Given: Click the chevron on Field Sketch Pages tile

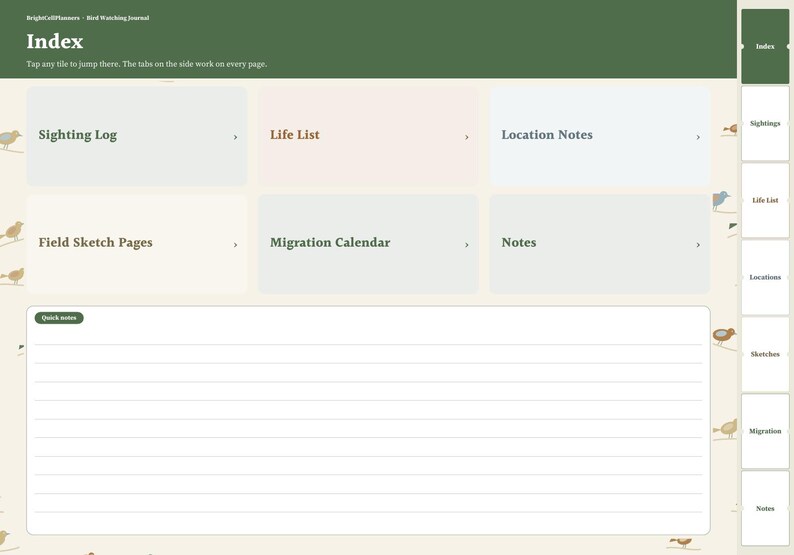Looking at the screenshot, I should click(x=235, y=245).
